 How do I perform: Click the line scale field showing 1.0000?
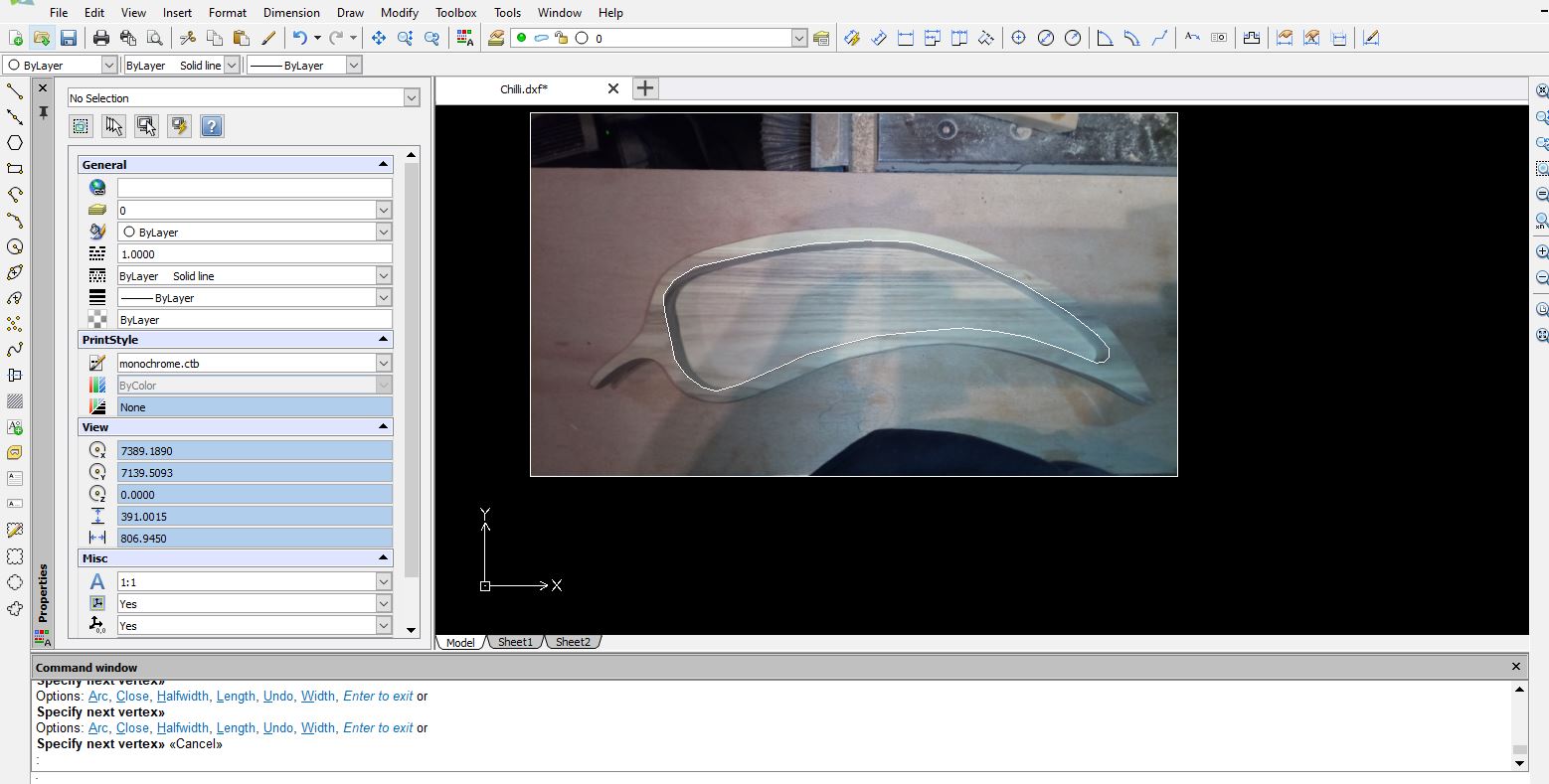point(255,253)
